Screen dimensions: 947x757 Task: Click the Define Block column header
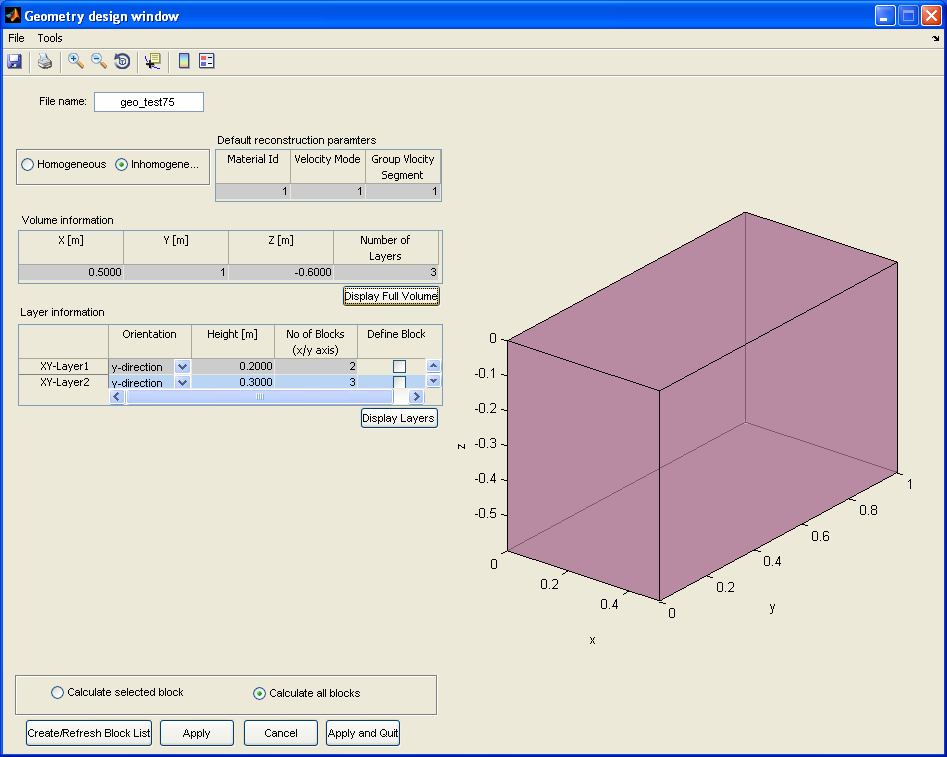coord(397,342)
